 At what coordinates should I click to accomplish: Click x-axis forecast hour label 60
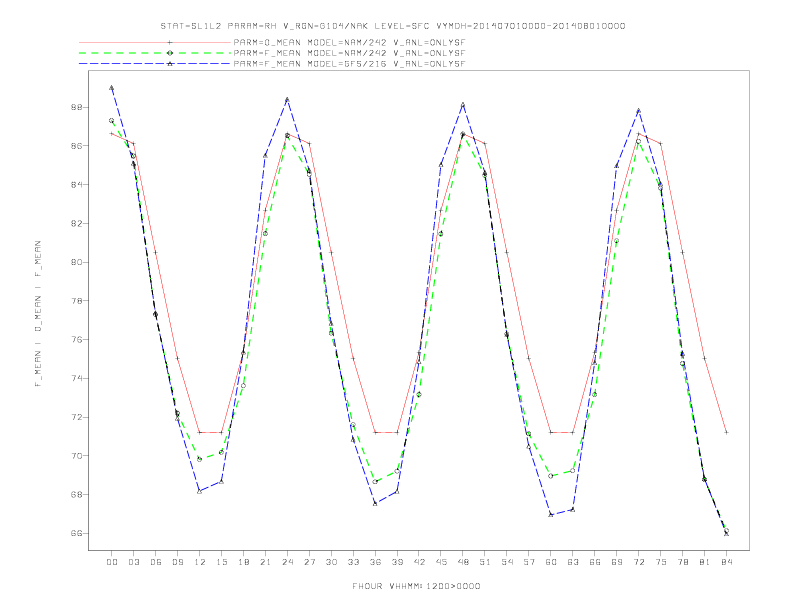pyautogui.click(x=551, y=562)
